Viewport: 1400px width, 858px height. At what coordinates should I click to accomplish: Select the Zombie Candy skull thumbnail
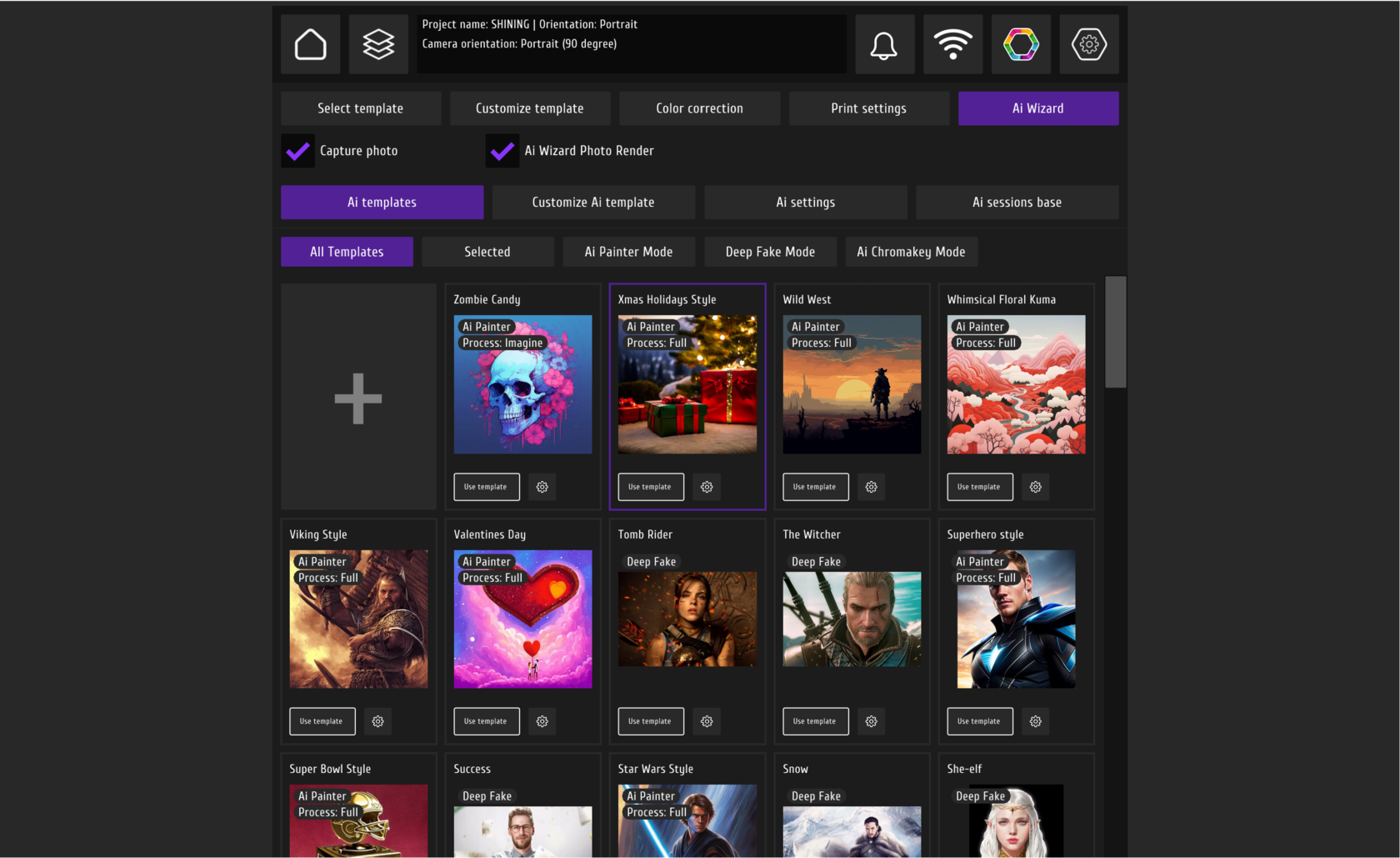coord(523,384)
